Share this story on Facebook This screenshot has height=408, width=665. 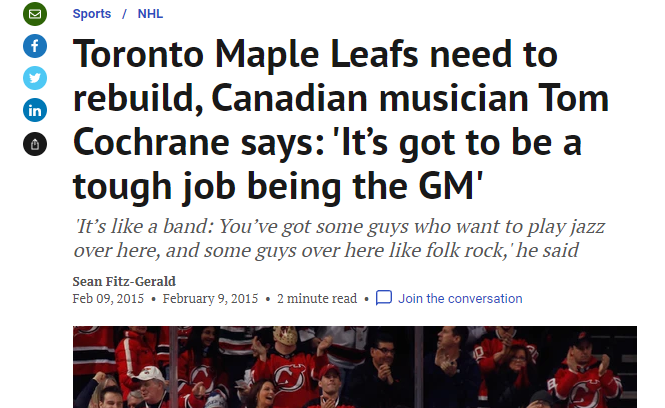tap(35, 46)
